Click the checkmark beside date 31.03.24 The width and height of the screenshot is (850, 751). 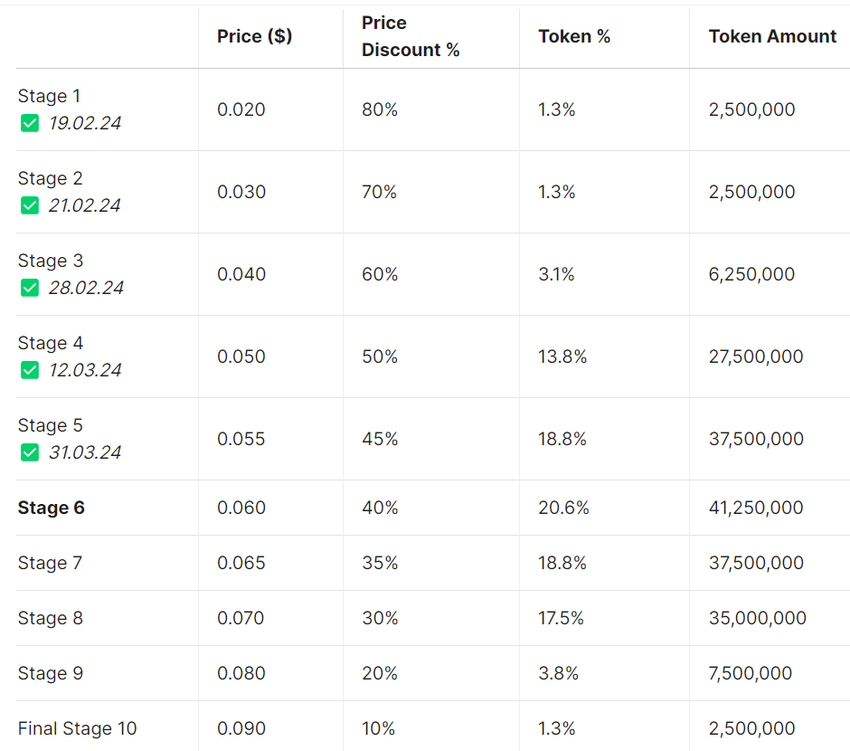[x=30, y=452]
